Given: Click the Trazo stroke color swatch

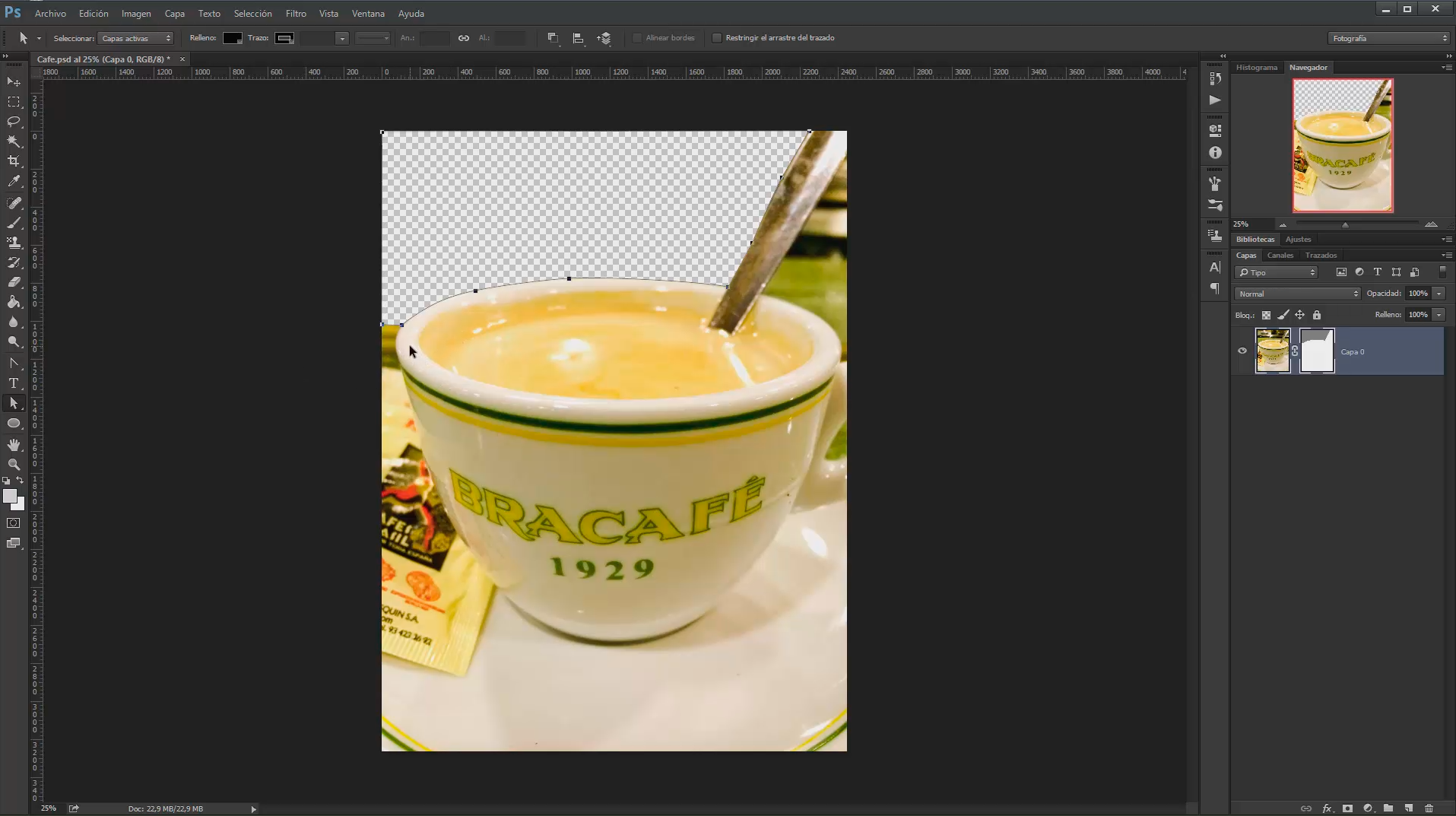Looking at the screenshot, I should click(x=284, y=38).
